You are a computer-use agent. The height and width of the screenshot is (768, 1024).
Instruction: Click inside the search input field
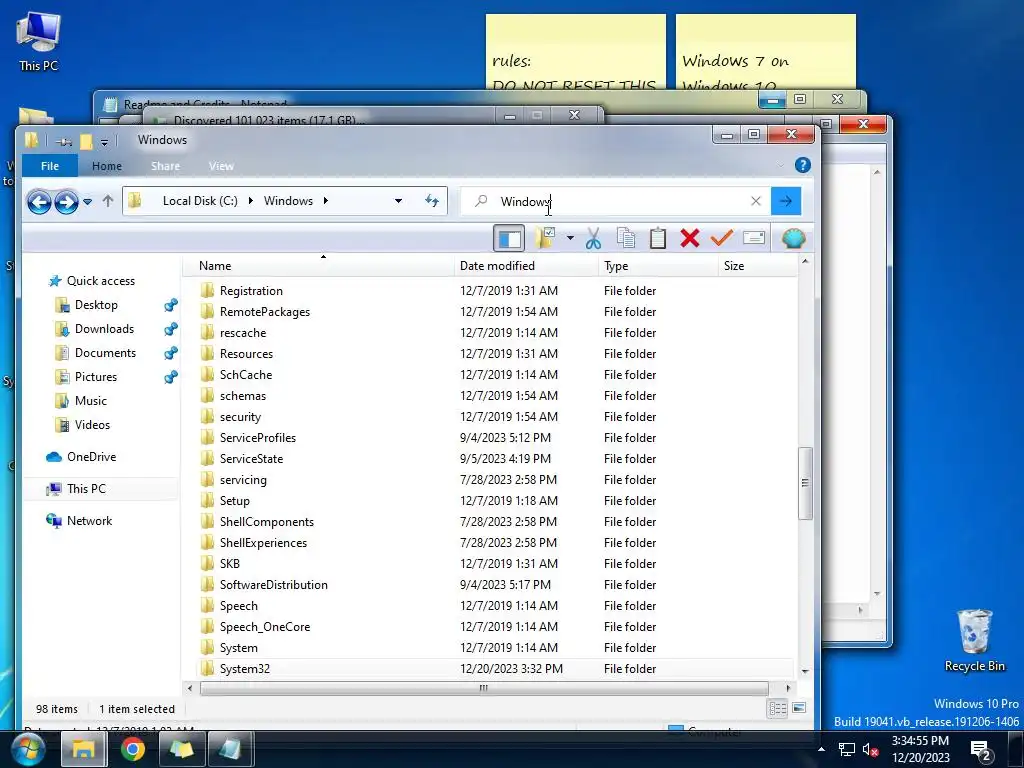[x=614, y=201]
